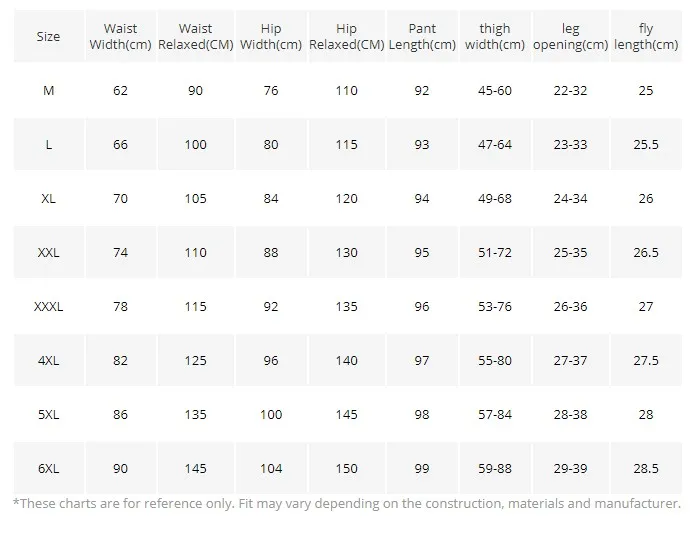The height and width of the screenshot is (547, 692).
Task: Click leg opening value 29-39
Action: 570,469
